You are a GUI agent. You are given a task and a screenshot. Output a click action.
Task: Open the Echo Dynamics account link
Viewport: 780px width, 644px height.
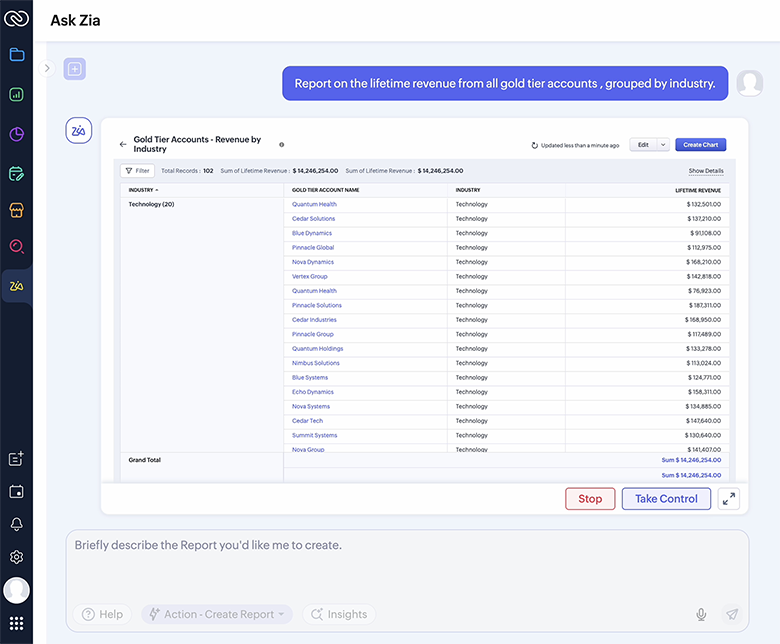pos(313,391)
